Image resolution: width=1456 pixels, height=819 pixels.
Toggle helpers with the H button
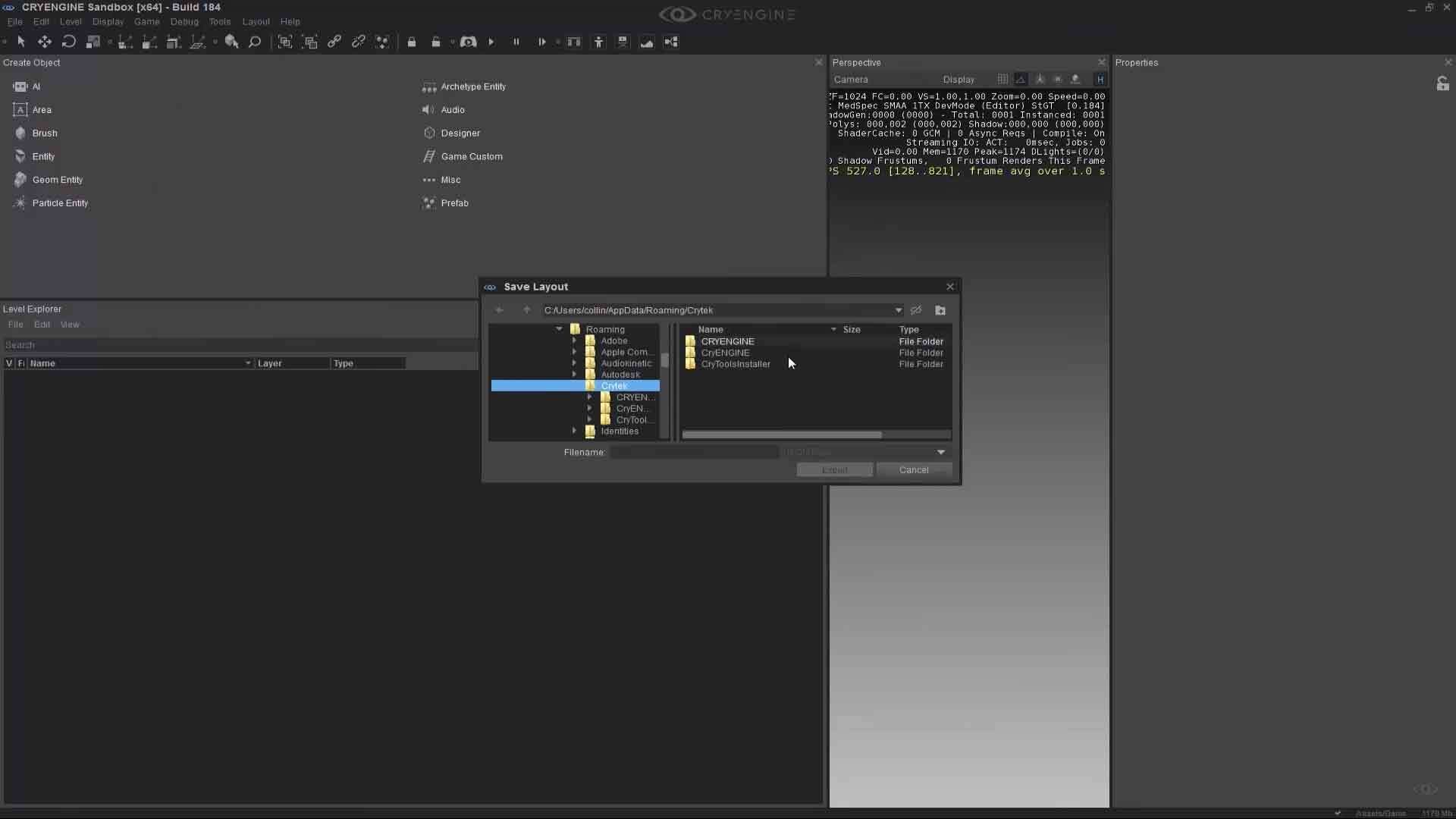point(1101,80)
